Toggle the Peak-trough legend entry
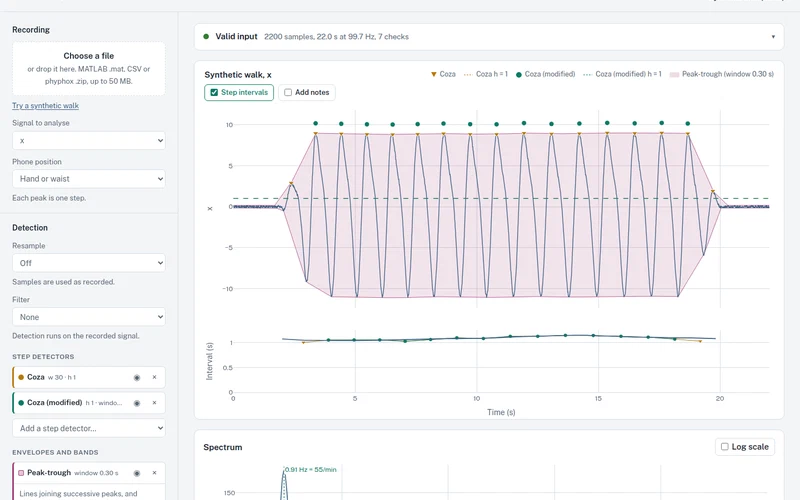 coord(721,74)
